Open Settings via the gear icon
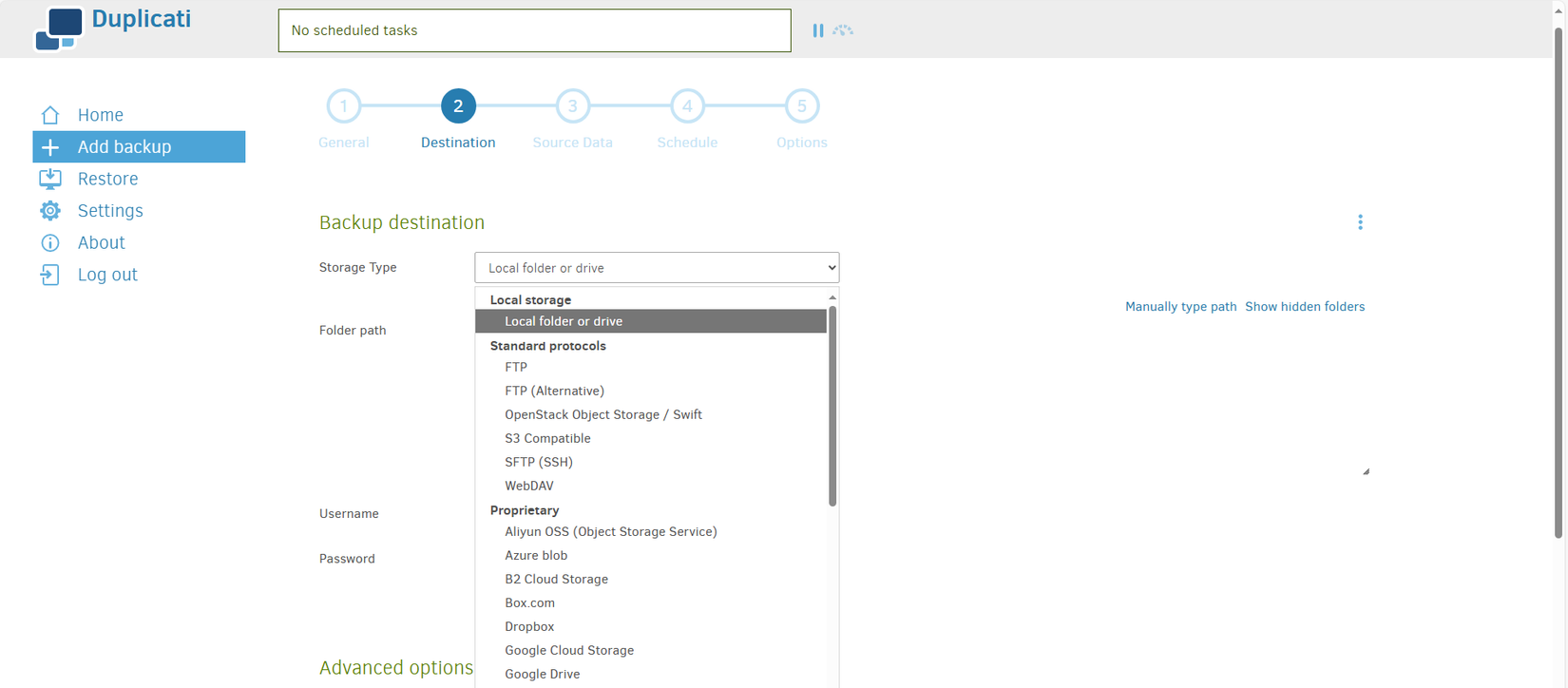This screenshot has width=1568, height=688. [x=50, y=211]
